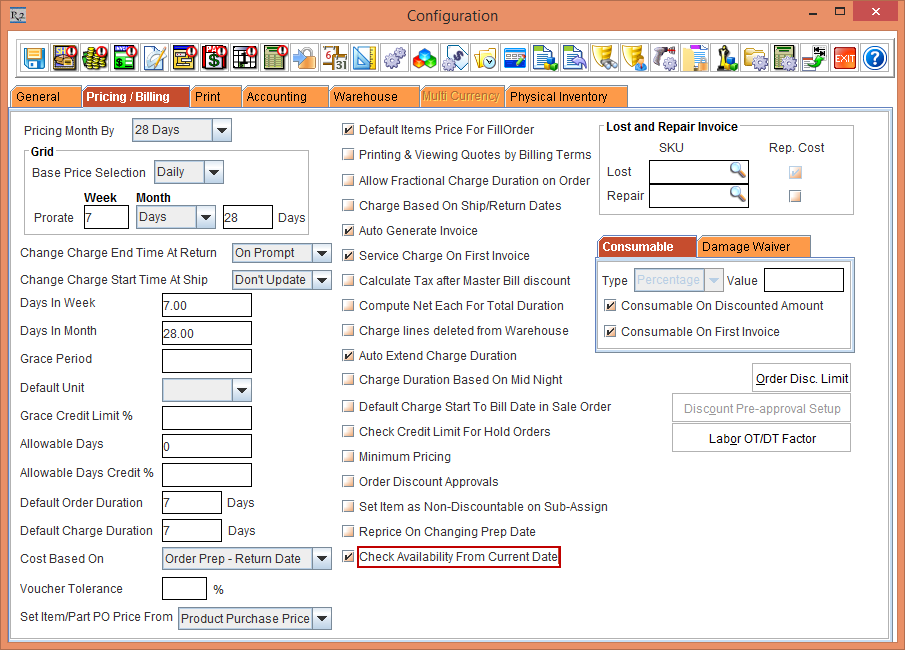Click the red EXIT toolbar icon
This screenshot has height=650, width=905.
click(845, 58)
